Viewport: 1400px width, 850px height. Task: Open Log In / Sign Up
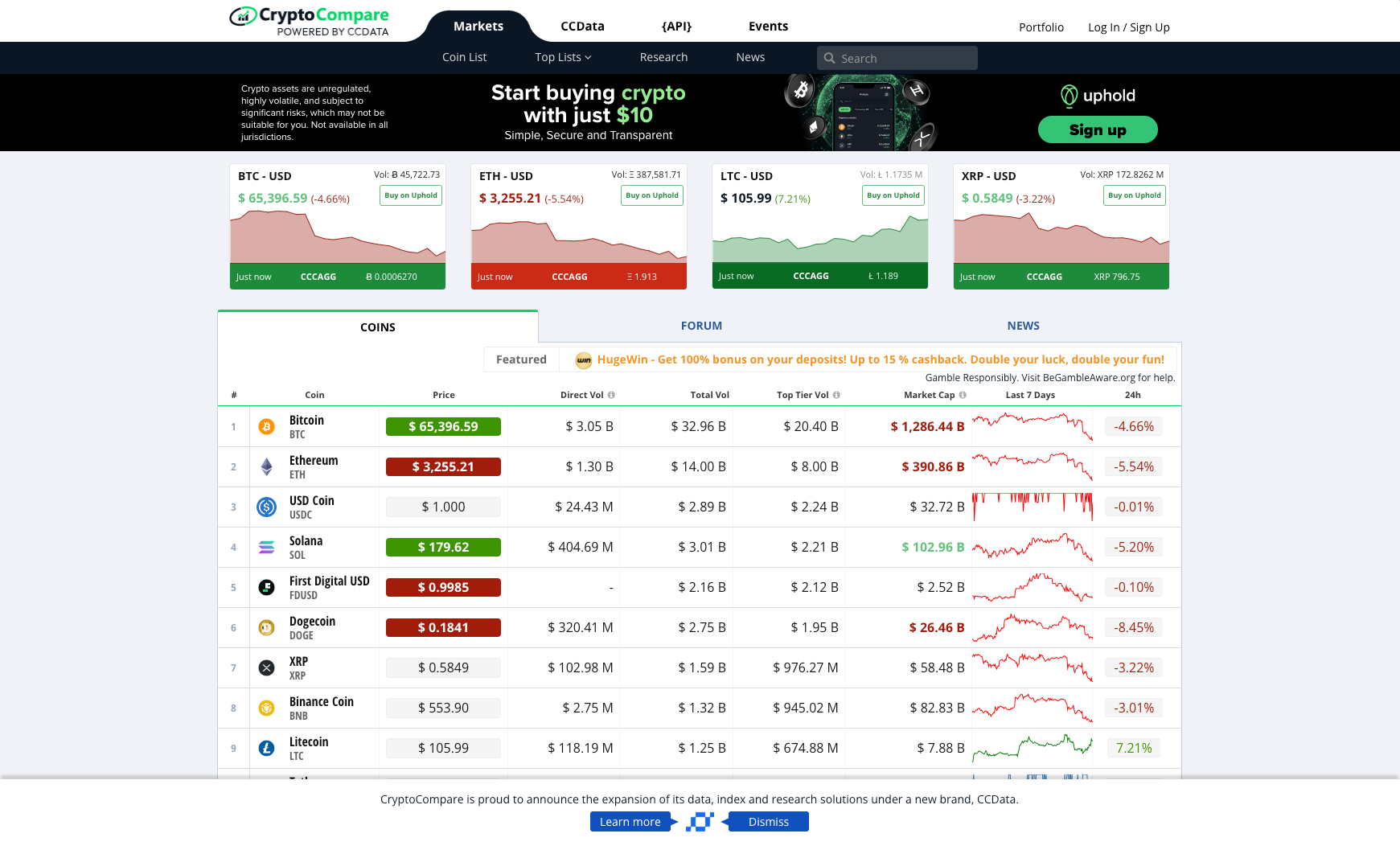(1129, 27)
